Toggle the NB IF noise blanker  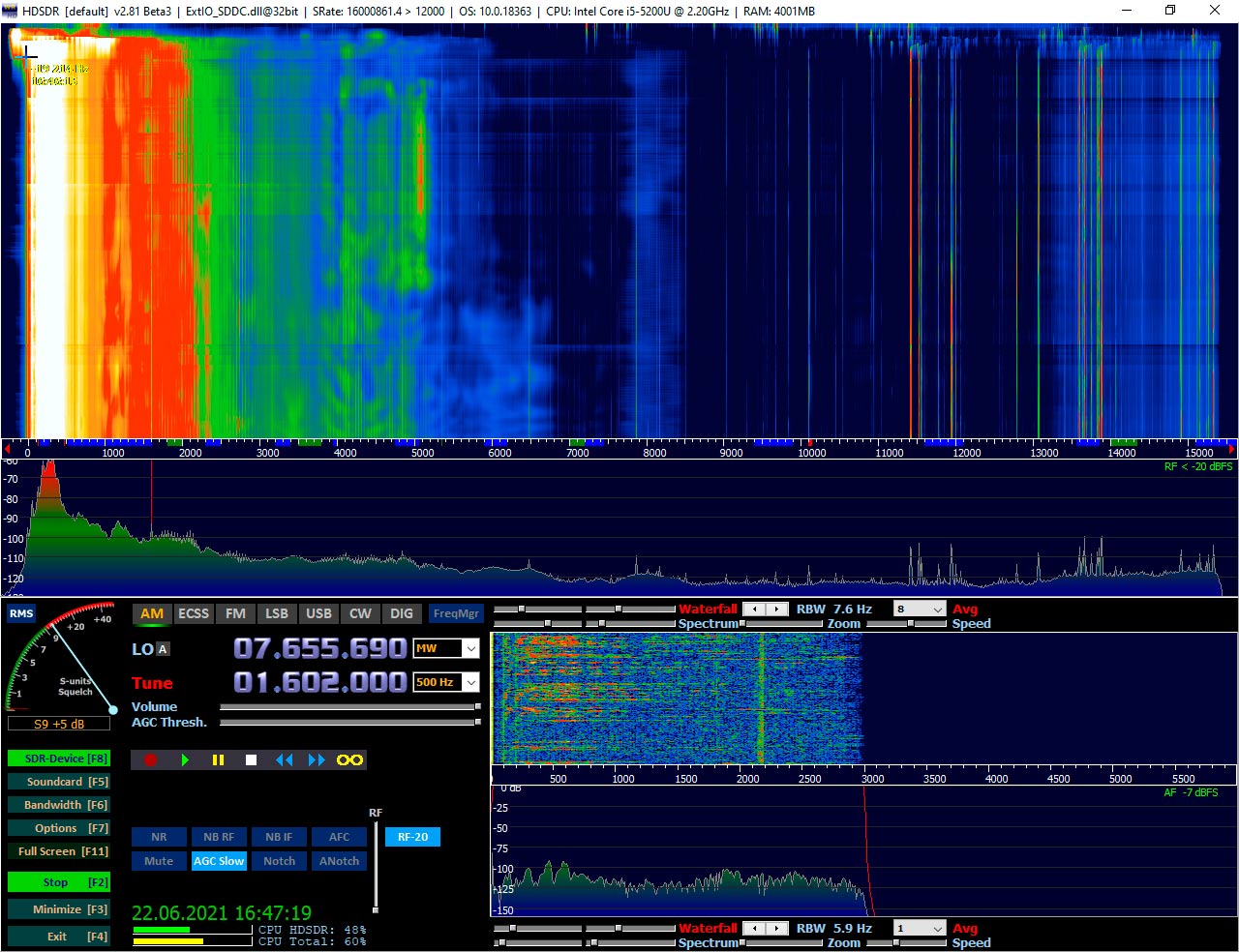(279, 837)
